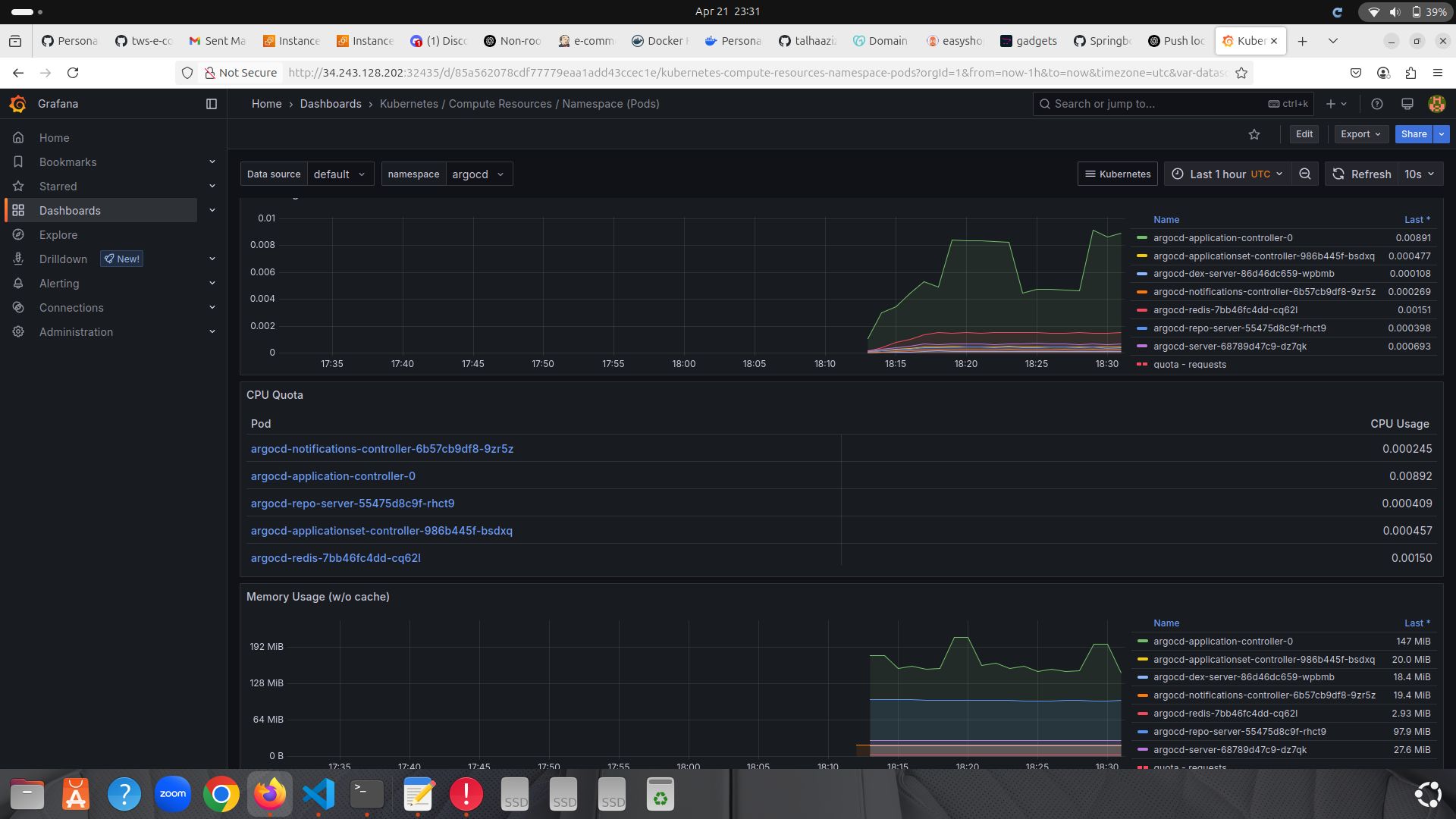Click the Refresh dashboard button
1456x819 pixels.
tap(1361, 174)
